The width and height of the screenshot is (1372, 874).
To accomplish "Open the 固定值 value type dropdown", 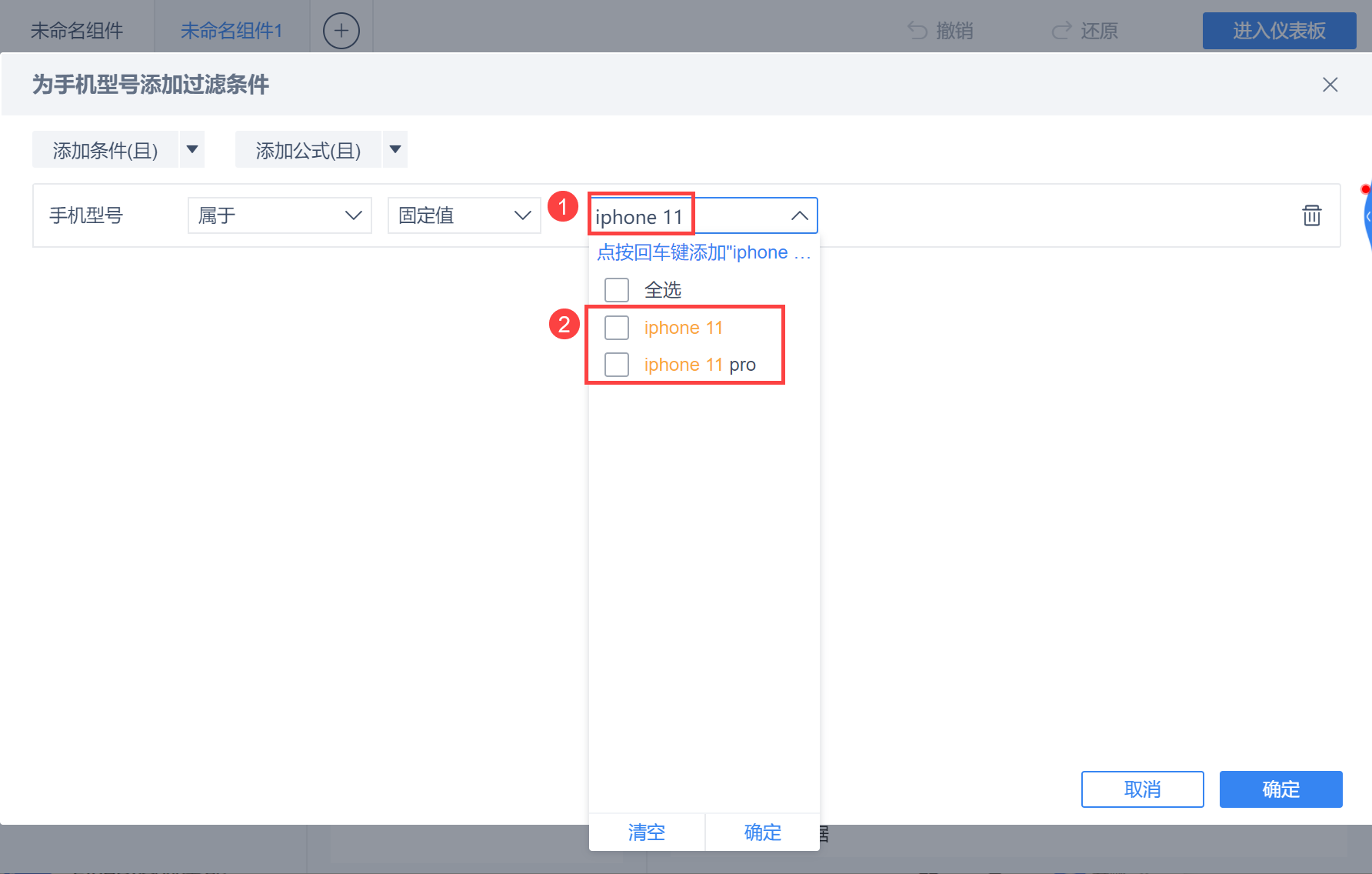I will click(x=465, y=215).
